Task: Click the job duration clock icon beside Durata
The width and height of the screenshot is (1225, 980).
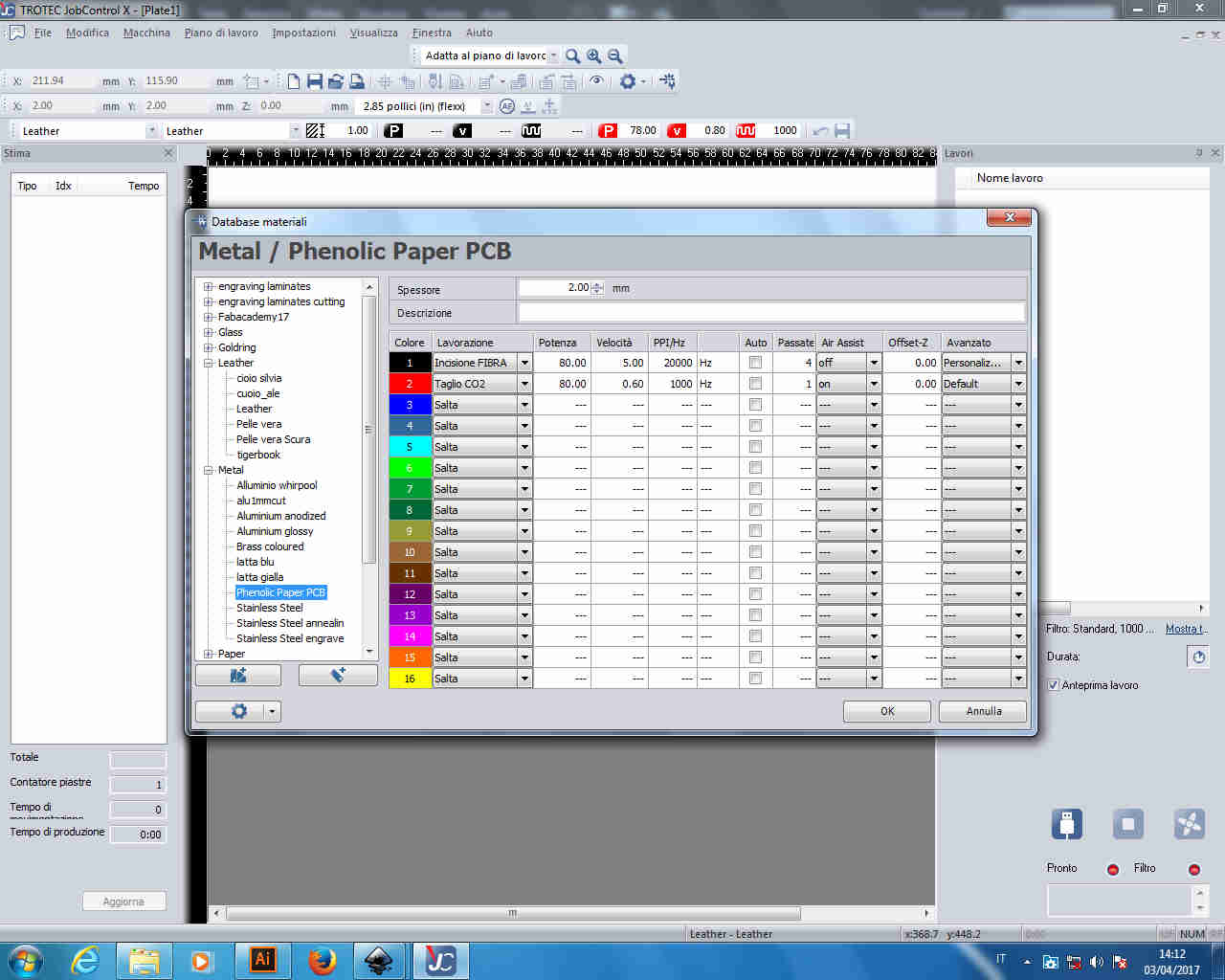Action: pyautogui.click(x=1198, y=657)
